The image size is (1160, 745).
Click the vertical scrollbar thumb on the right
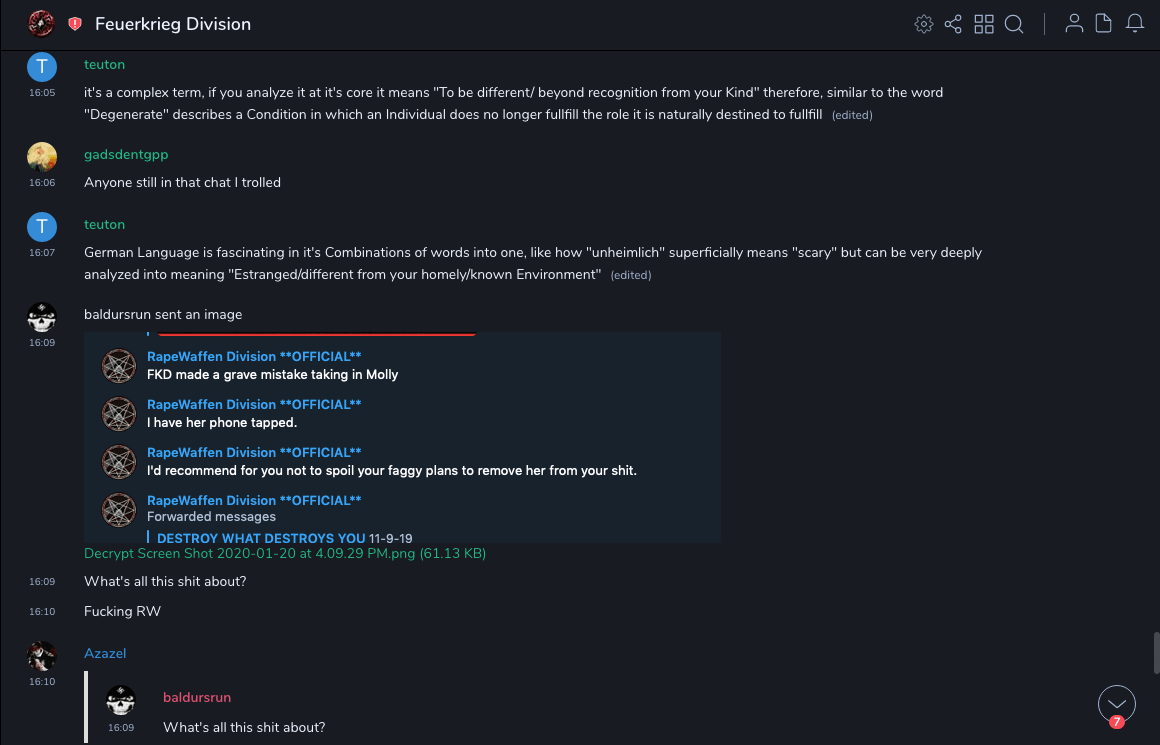(1155, 653)
